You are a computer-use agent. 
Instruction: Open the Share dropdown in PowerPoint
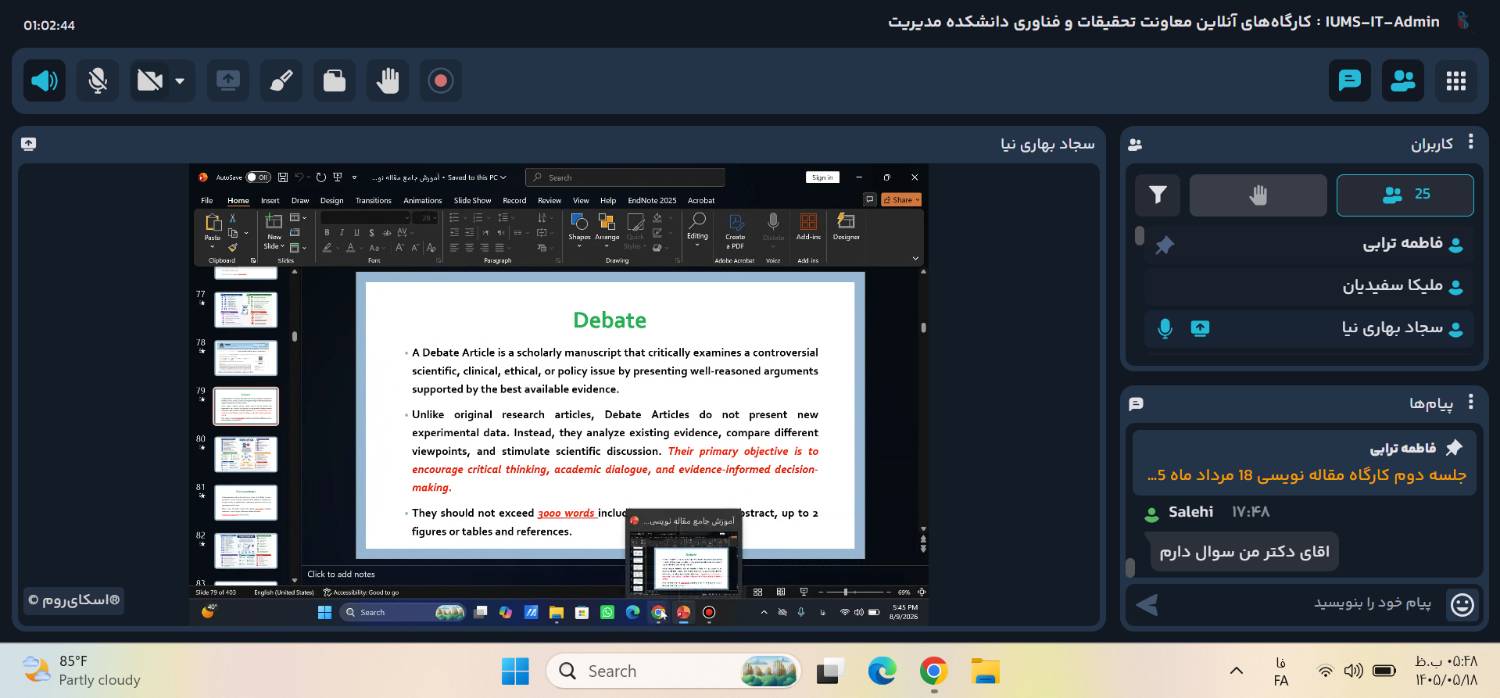(x=902, y=200)
